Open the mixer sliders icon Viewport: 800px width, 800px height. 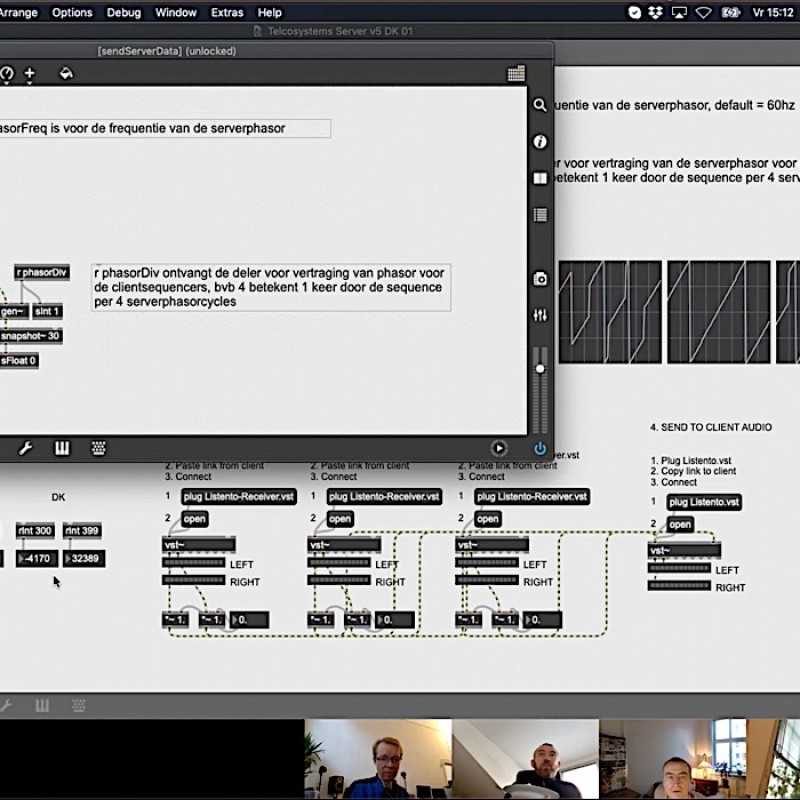click(540, 315)
